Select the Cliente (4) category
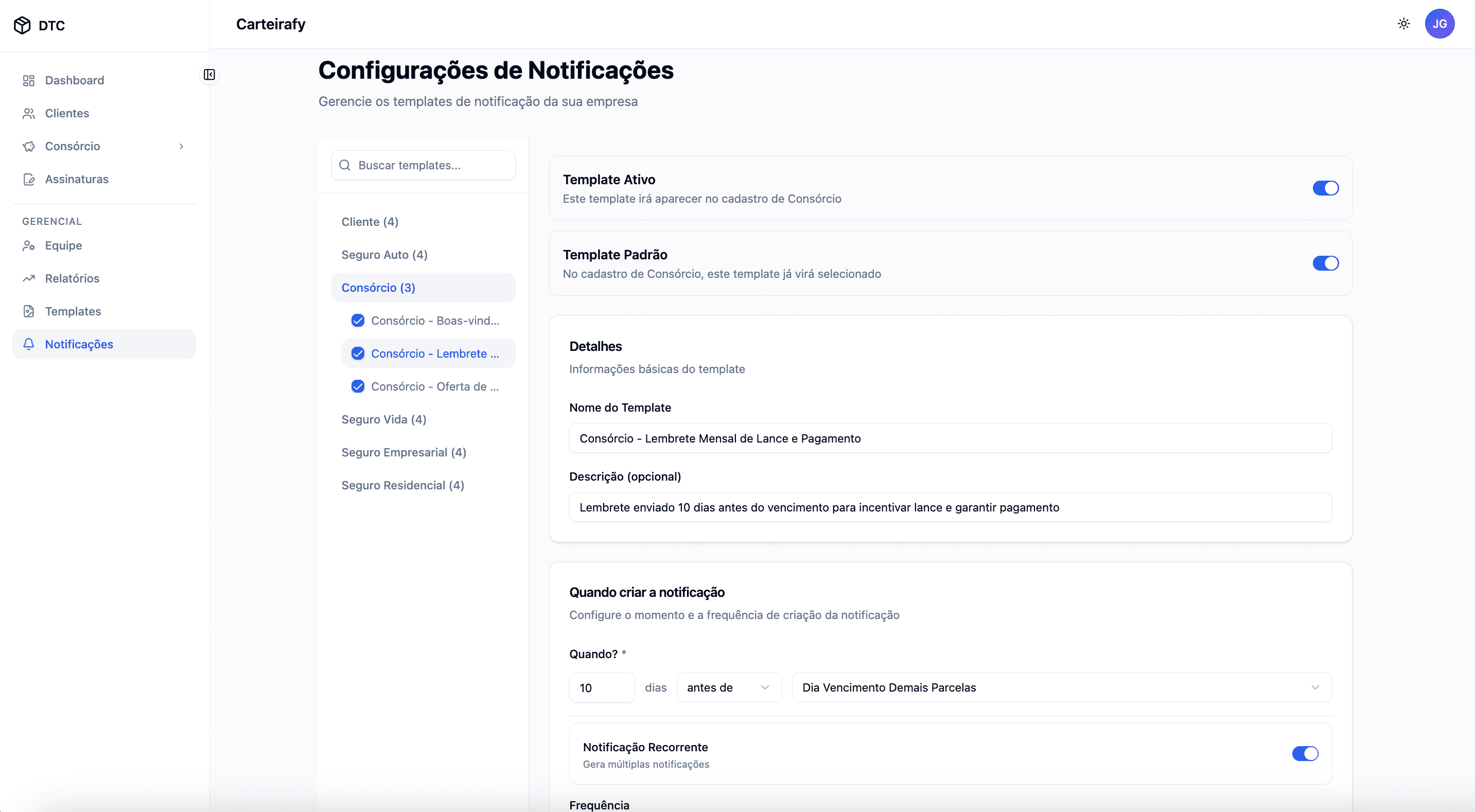Image resolution: width=1475 pixels, height=812 pixels. (370, 222)
